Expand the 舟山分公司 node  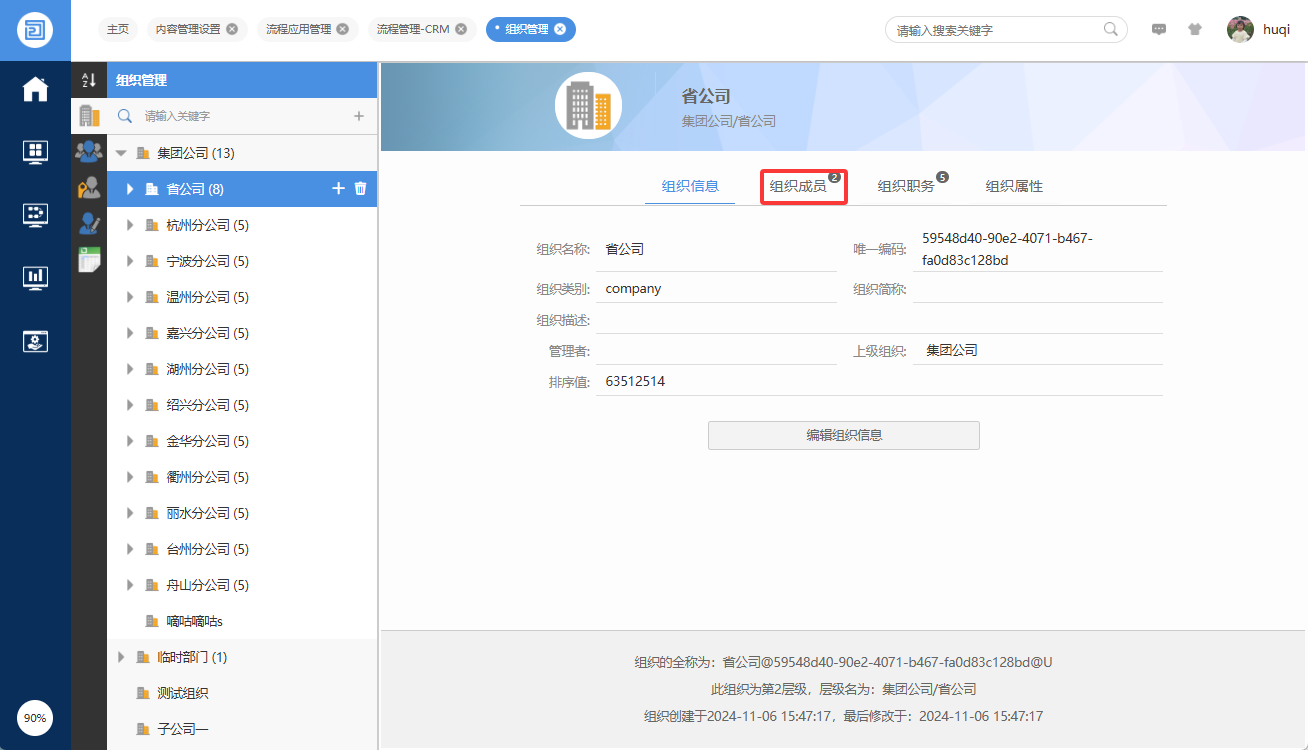point(130,585)
